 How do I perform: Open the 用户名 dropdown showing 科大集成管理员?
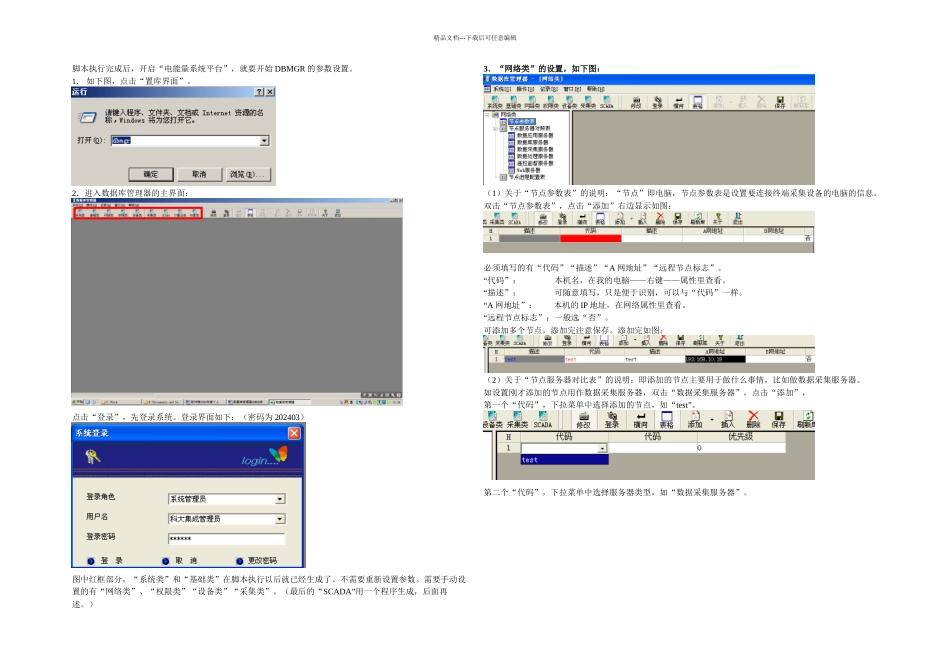[280, 519]
